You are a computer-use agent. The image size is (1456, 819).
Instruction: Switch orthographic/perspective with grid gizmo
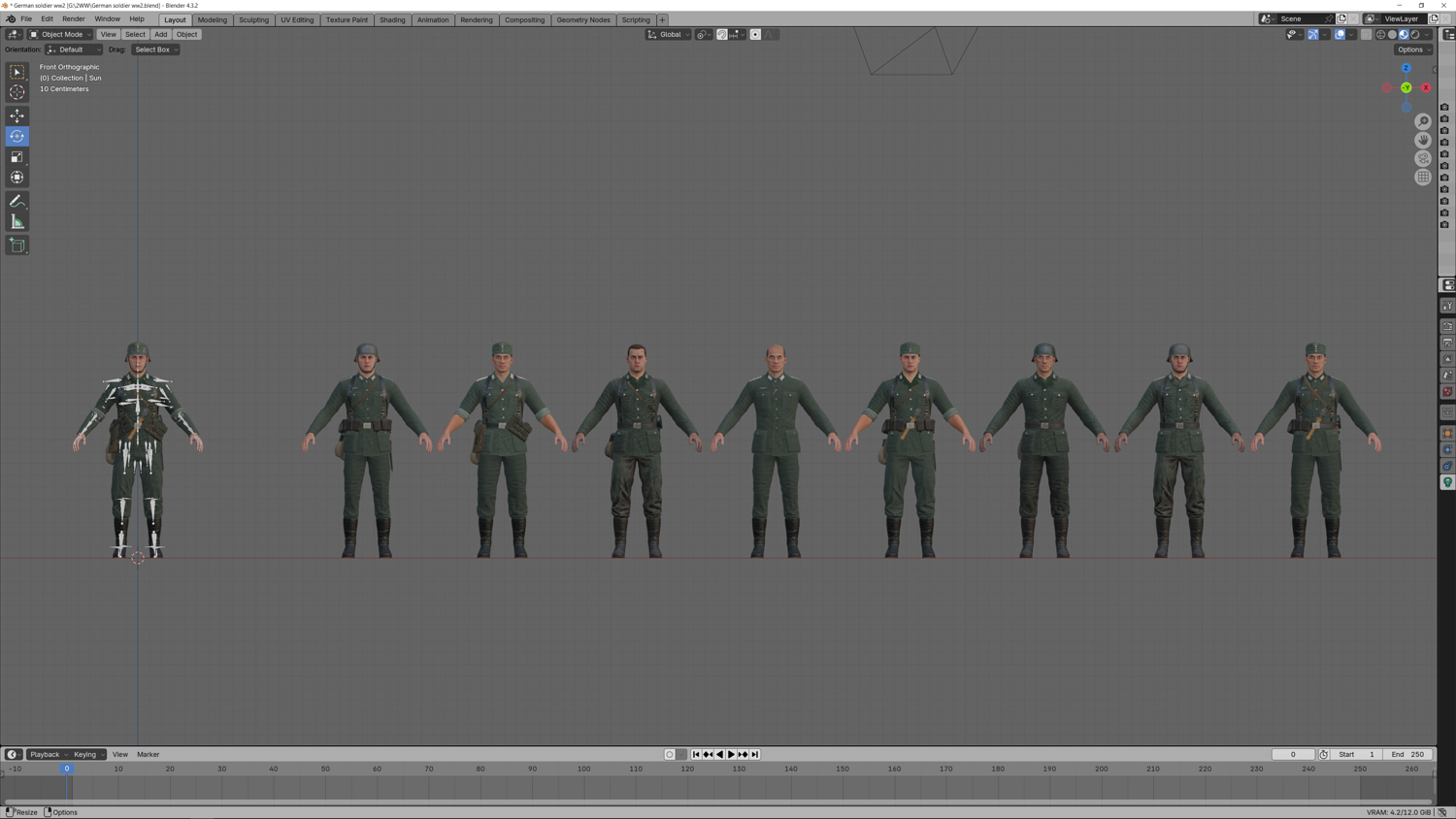tap(1423, 177)
